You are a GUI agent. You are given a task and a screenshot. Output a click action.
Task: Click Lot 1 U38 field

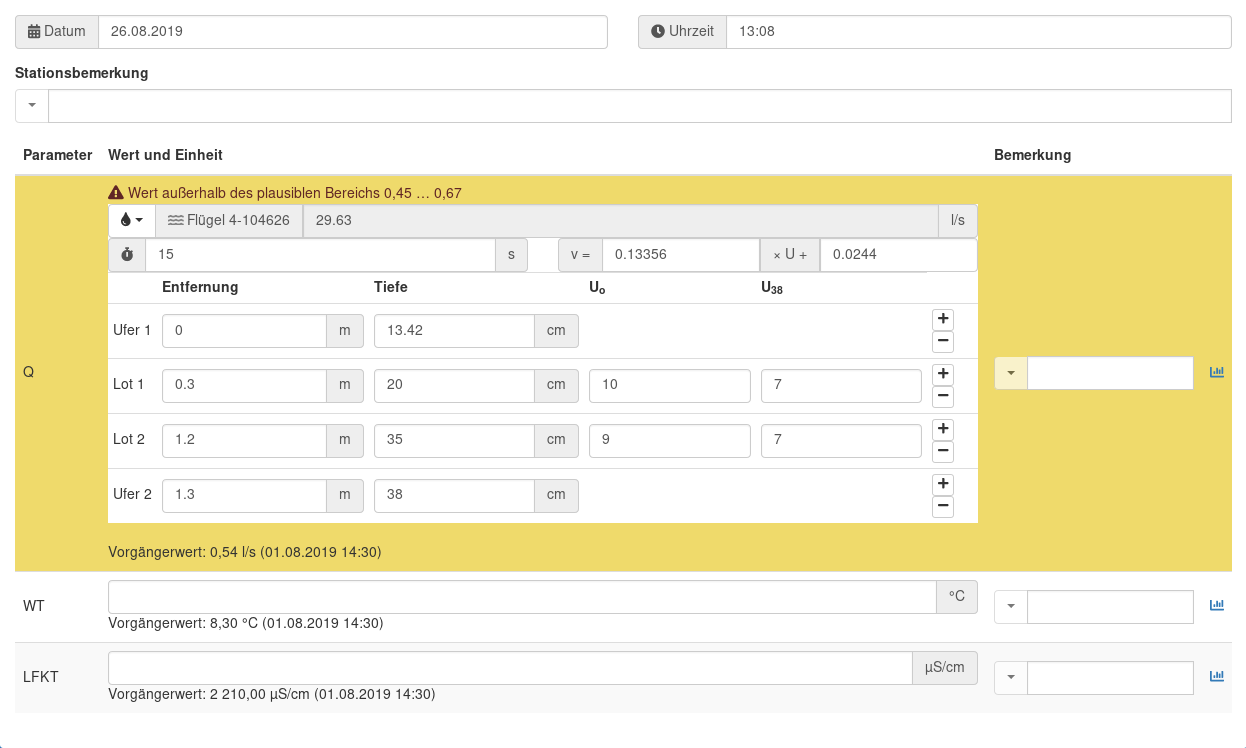tap(841, 386)
